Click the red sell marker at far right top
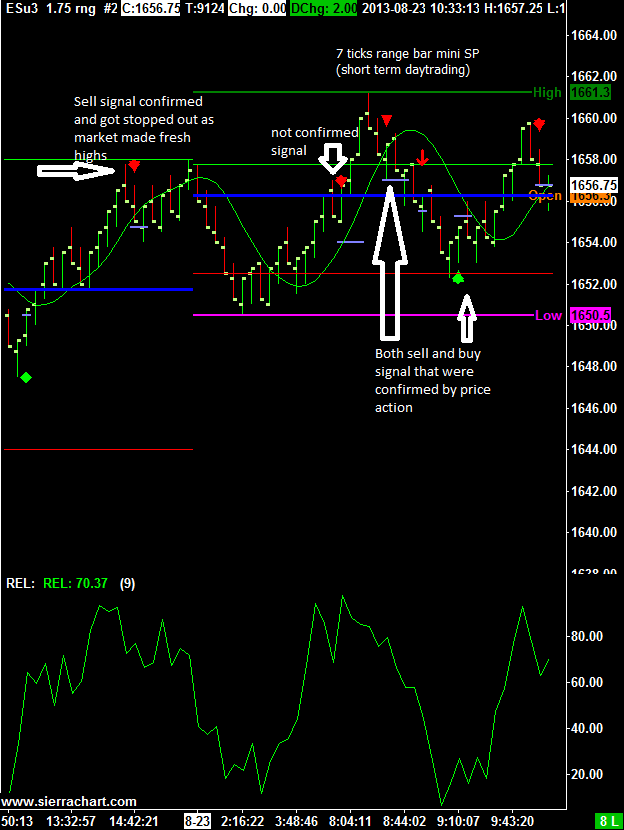The image size is (624, 830). pos(539,123)
